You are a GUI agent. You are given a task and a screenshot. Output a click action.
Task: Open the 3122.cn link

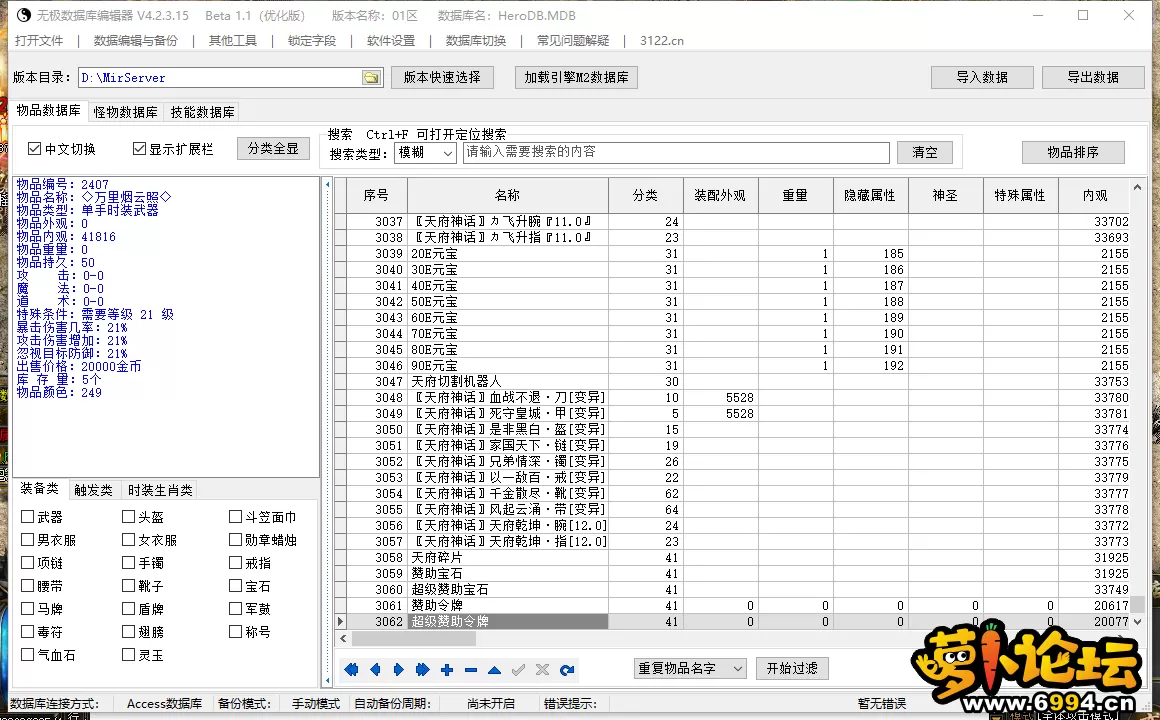[661, 41]
